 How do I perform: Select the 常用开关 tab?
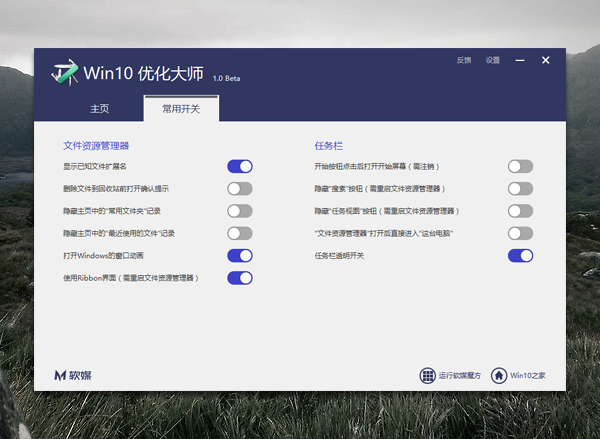tap(181, 108)
